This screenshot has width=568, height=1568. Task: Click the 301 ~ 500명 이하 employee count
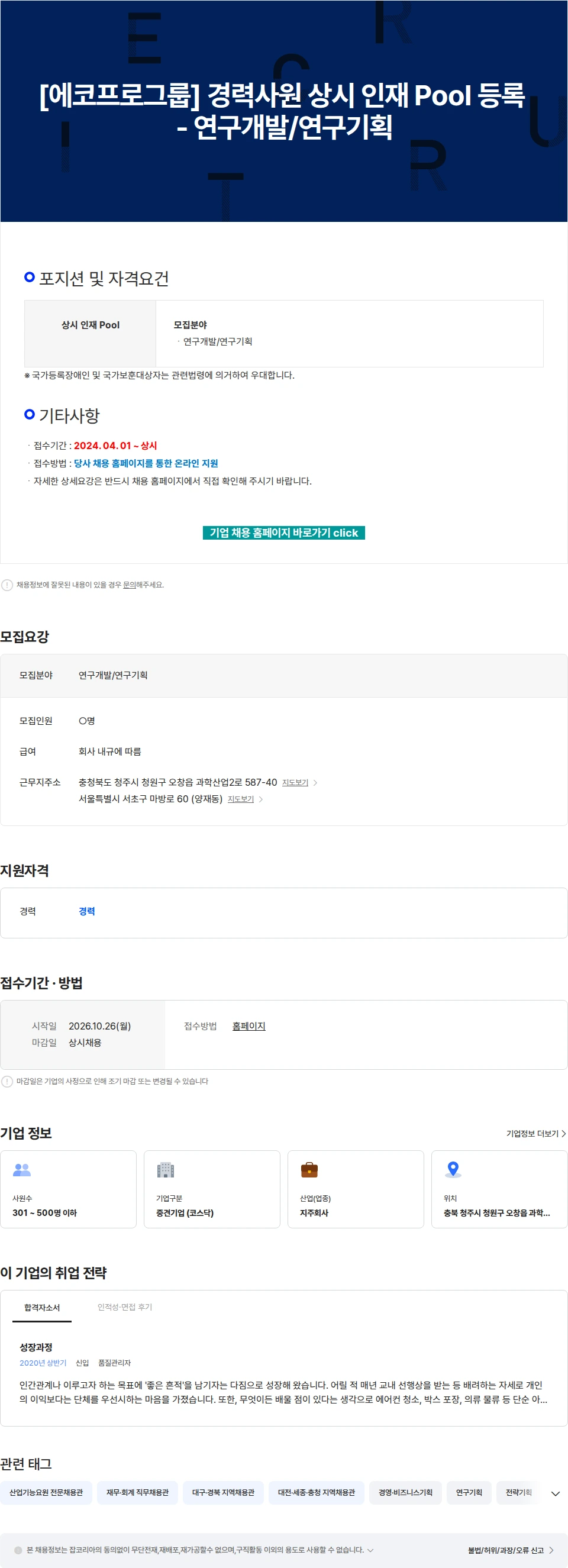45,1213
